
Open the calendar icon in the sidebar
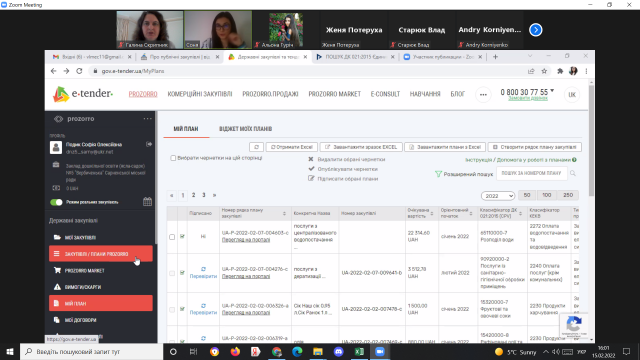(147, 202)
